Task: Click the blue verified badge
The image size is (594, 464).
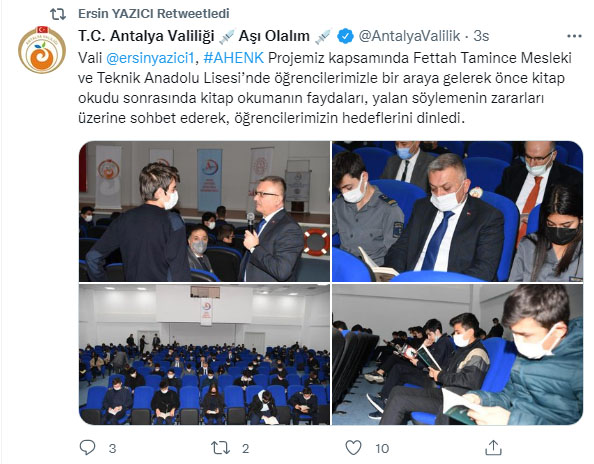Action: [x=345, y=36]
